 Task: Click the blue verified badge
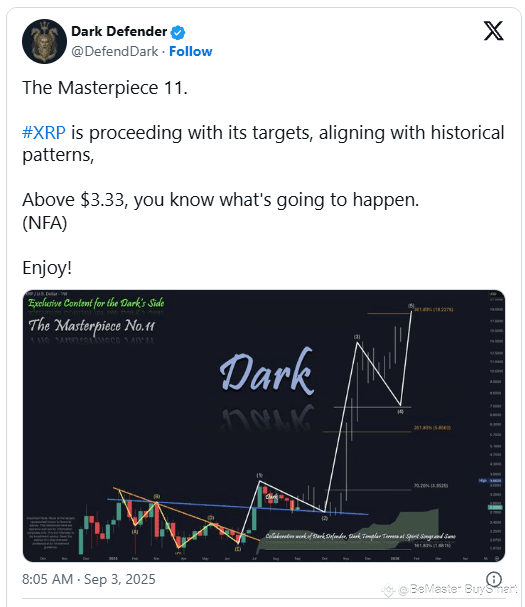pos(178,32)
